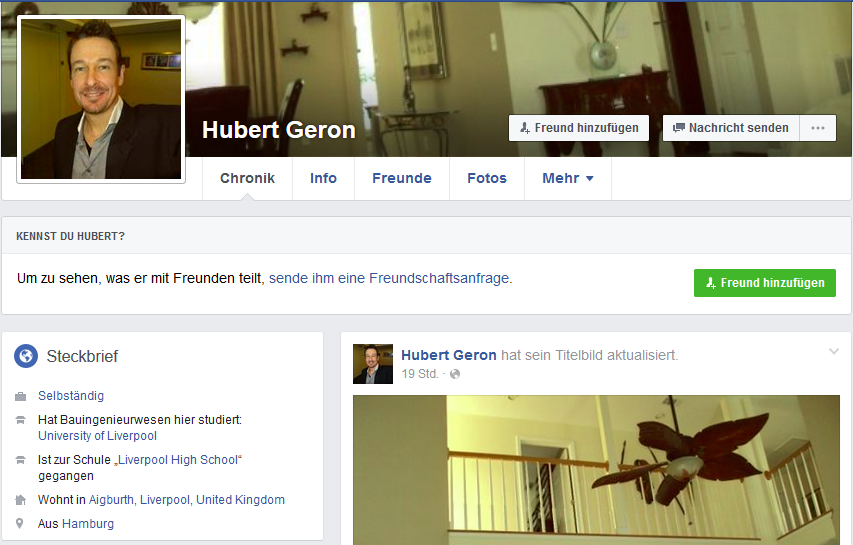Click the Hubert Geron name on cover
Screen dimensions: 853x545
pos(279,130)
